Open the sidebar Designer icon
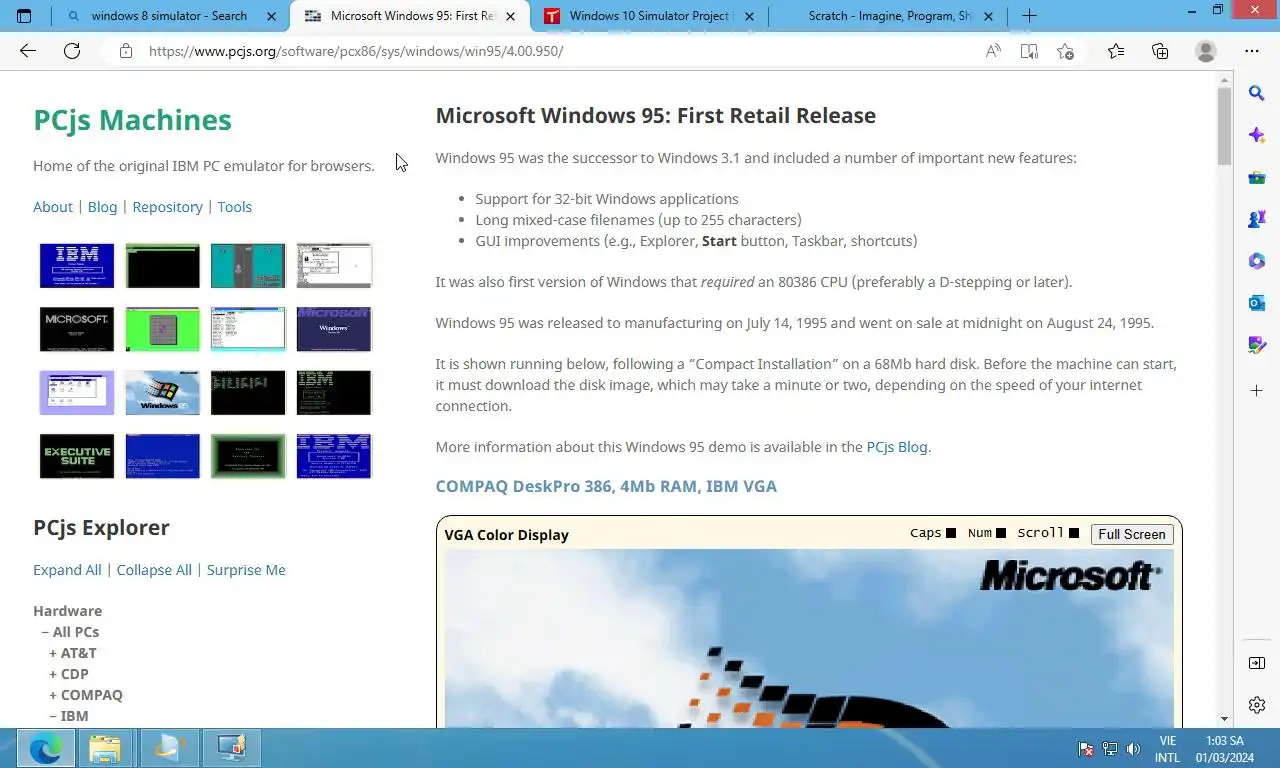This screenshot has width=1280, height=768. 1257,345
